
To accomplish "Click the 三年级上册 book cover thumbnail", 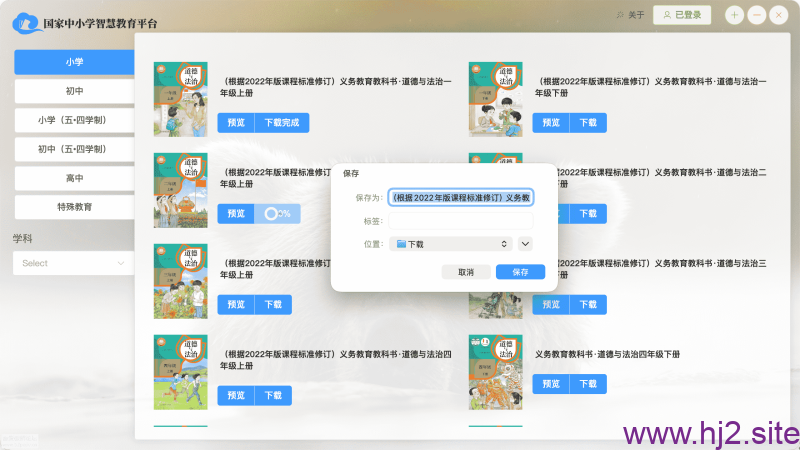I will click(181, 281).
